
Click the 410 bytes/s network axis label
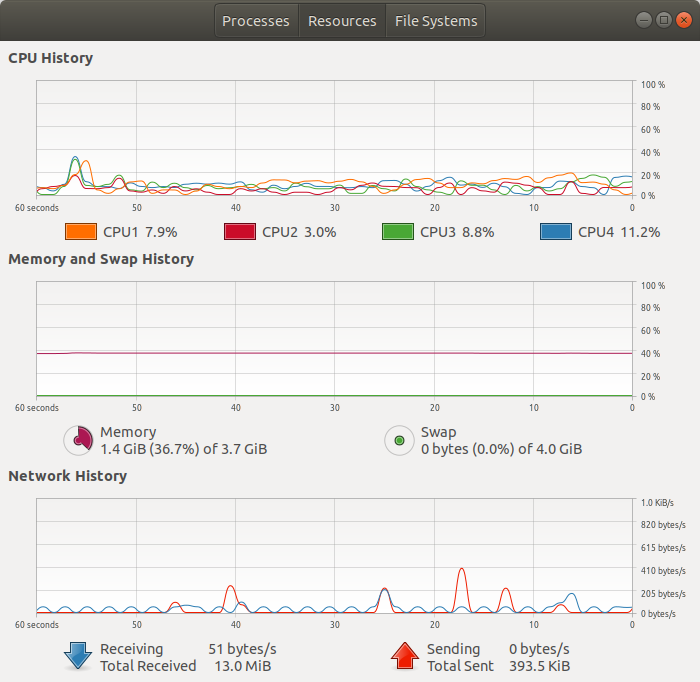click(663, 570)
